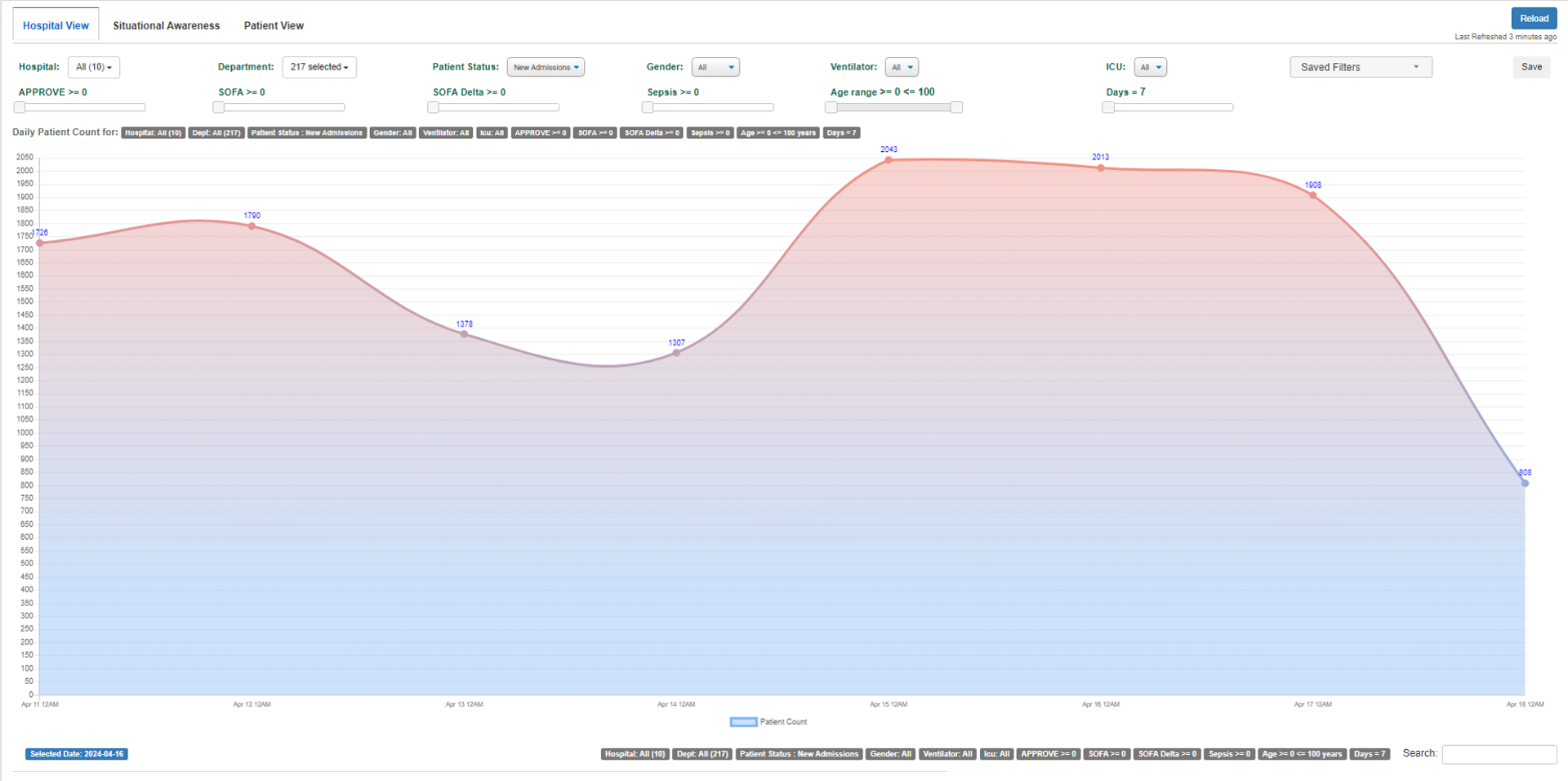Image resolution: width=1568 pixels, height=781 pixels.
Task: Click bottom Patient Status : New Admissions tag
Action: 799,754
